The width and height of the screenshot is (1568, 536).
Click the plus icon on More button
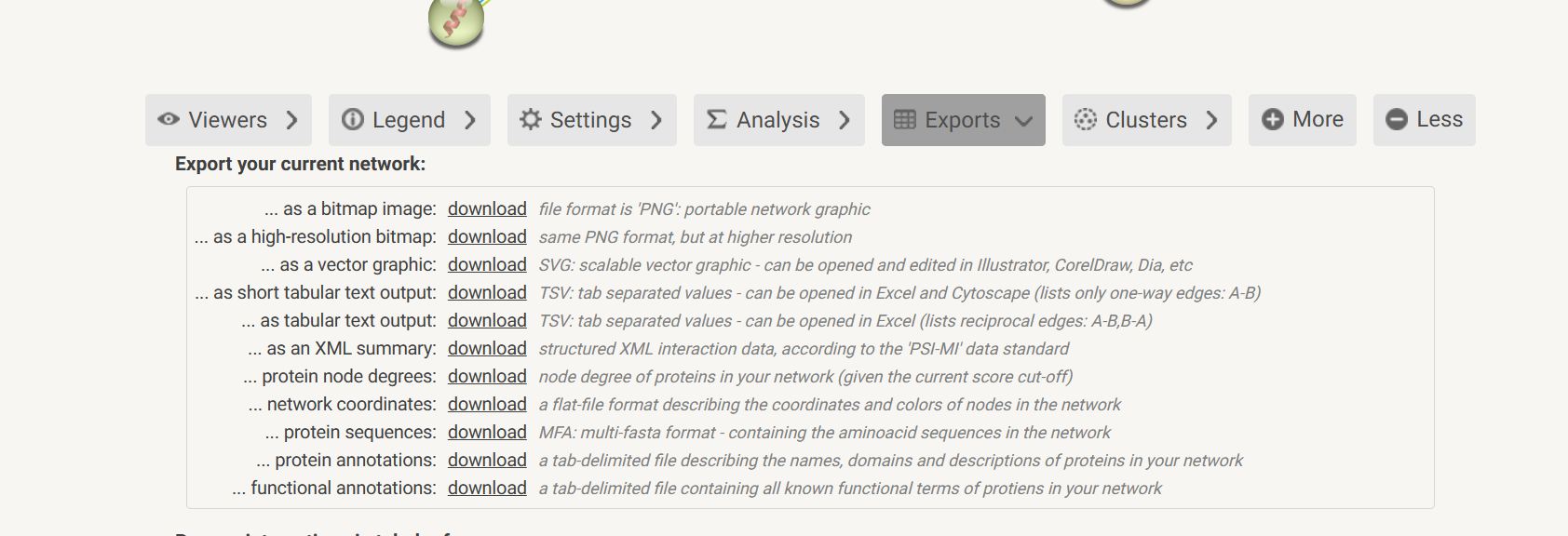(1273, 119)
